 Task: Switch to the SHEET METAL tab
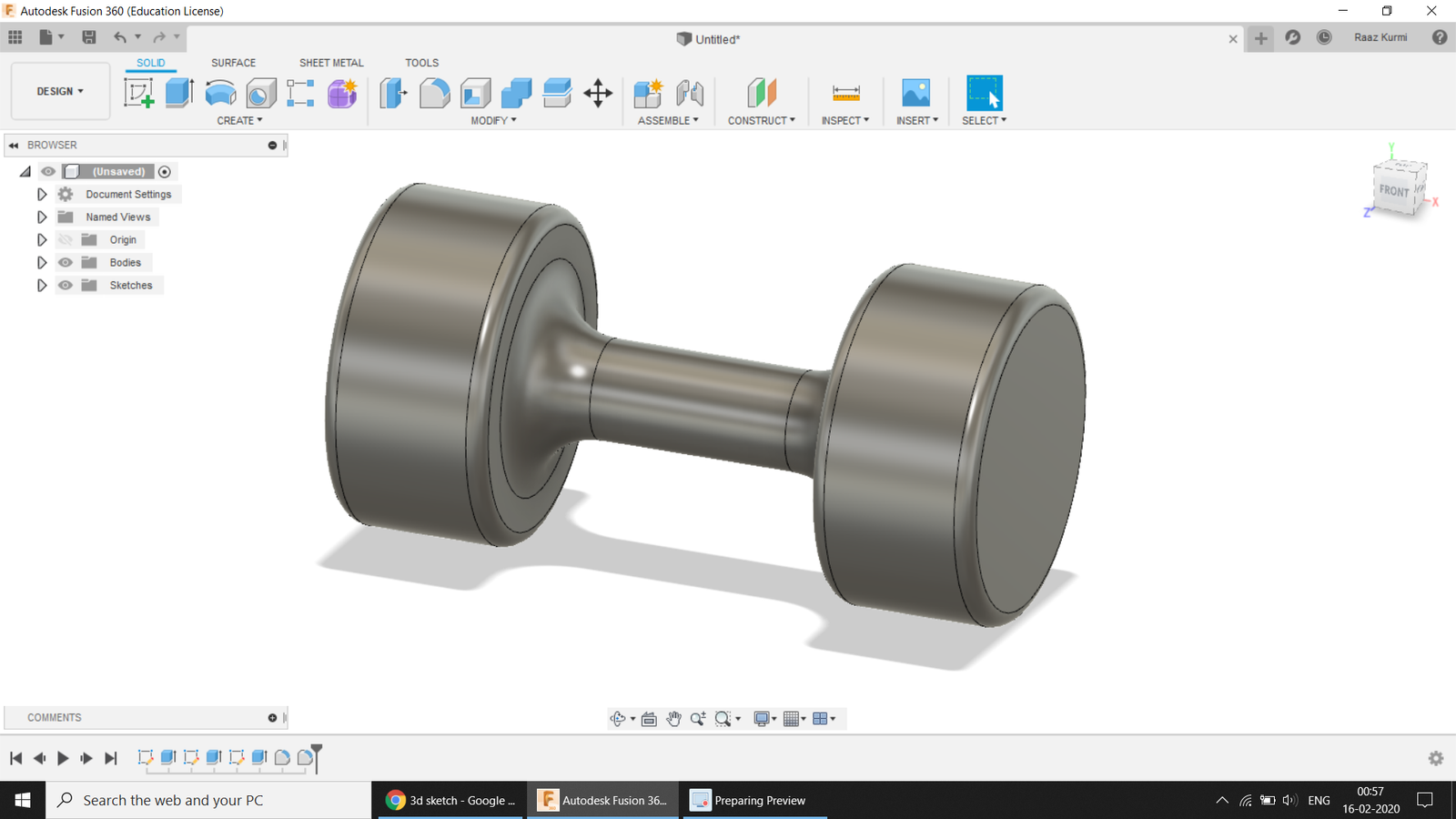click(x=331, y=63)
